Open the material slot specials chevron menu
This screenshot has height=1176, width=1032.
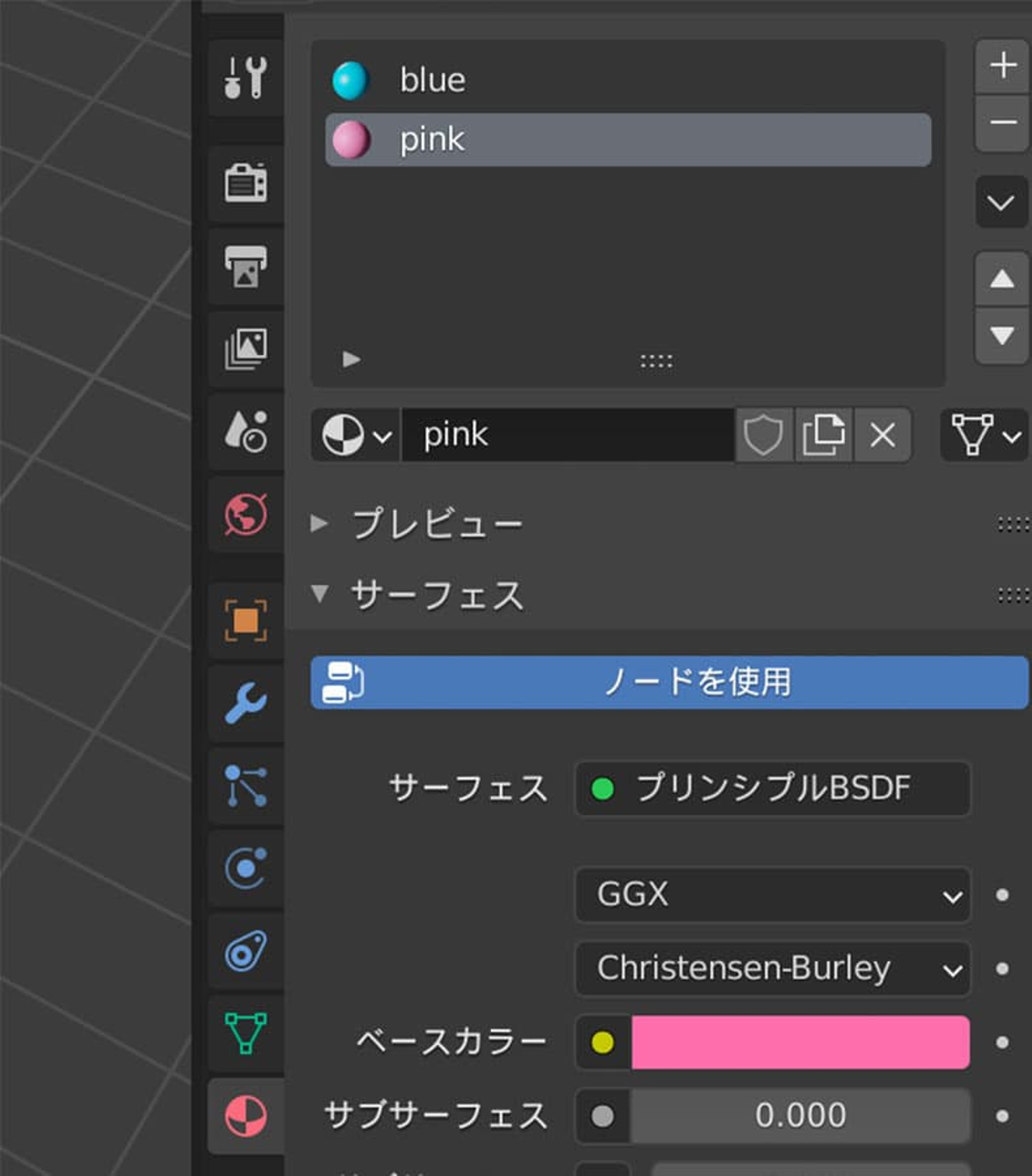tap(1002, 203)
